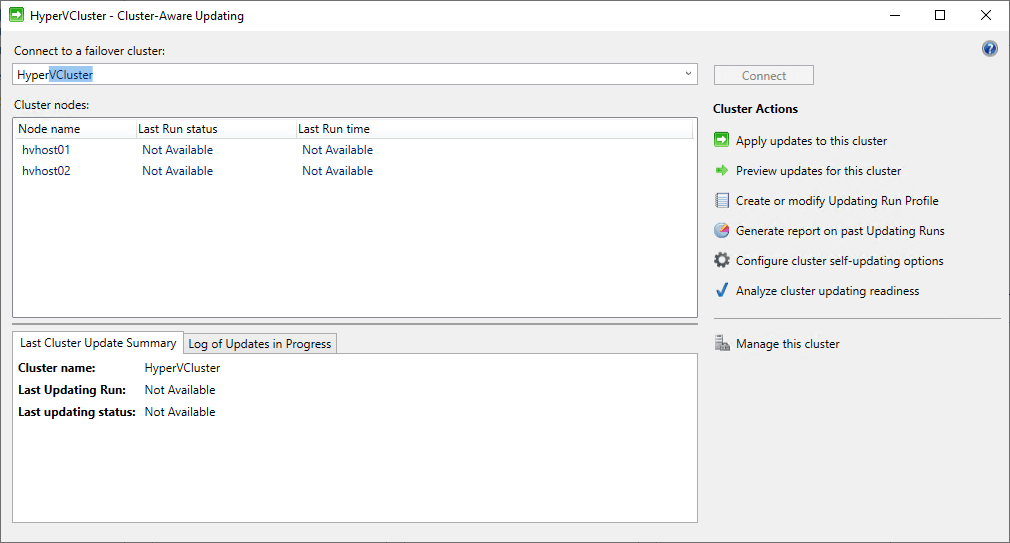Select the Last Cluster Update Summary tab
The width and height of the screenshot is (1010, 543).
click(x=98, y=343)
